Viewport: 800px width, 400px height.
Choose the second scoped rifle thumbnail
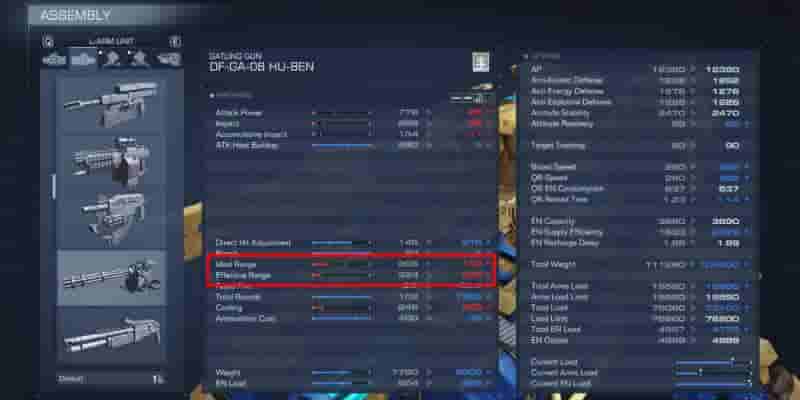click(x=111, y=162)
